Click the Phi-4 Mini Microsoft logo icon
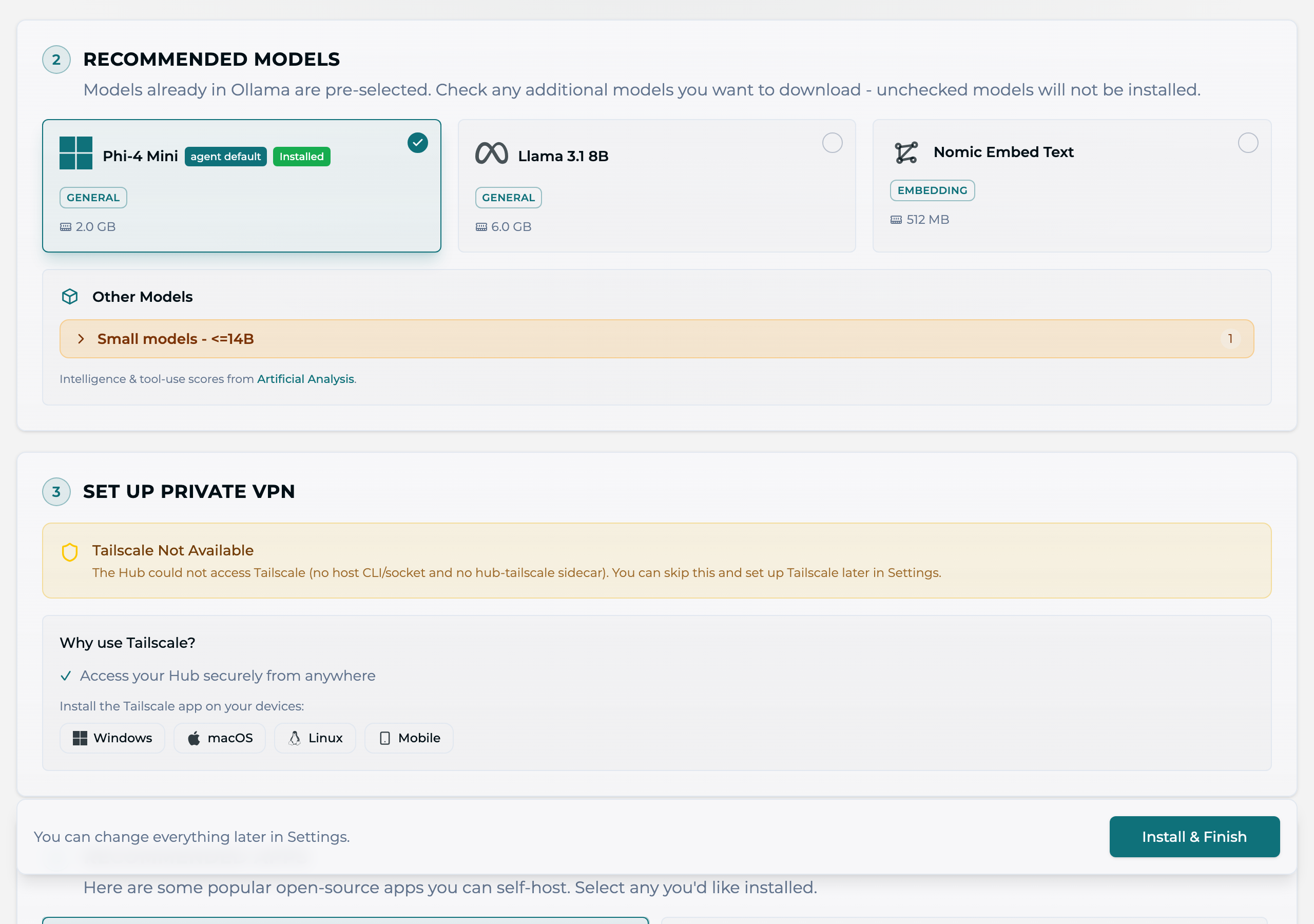Image resolution: width=1314 pixels, height=924 pixels. point(75,153)
